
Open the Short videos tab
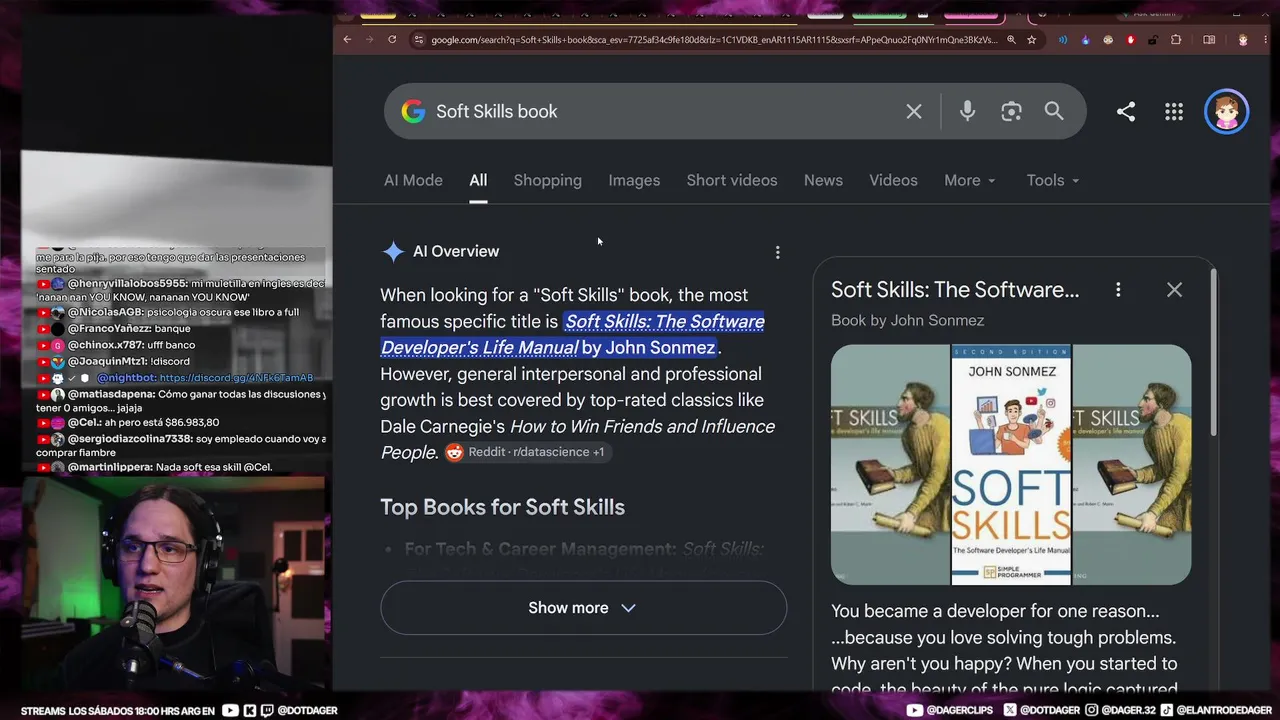coord(732,180)
